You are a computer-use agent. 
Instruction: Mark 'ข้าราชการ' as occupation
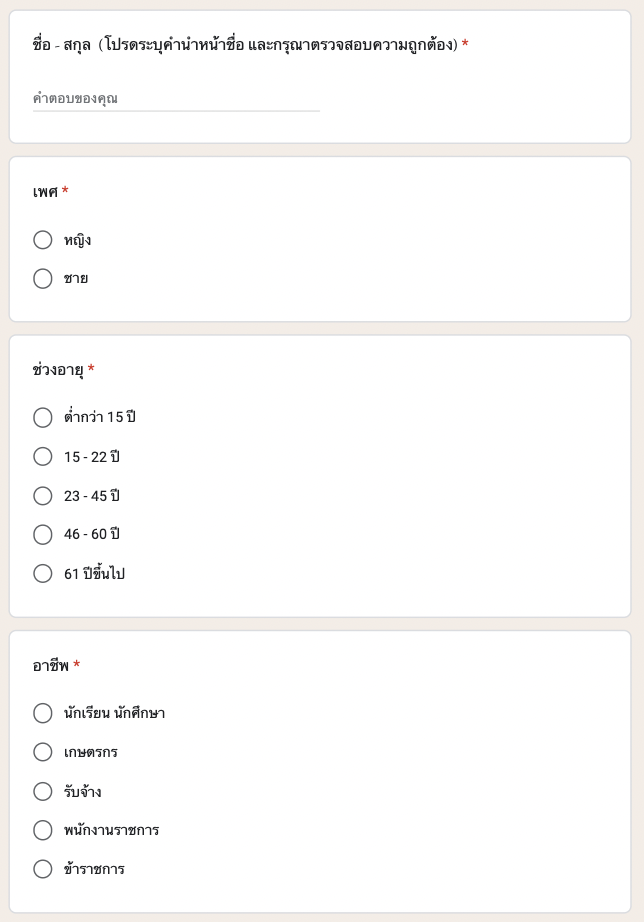click(43, 870)
